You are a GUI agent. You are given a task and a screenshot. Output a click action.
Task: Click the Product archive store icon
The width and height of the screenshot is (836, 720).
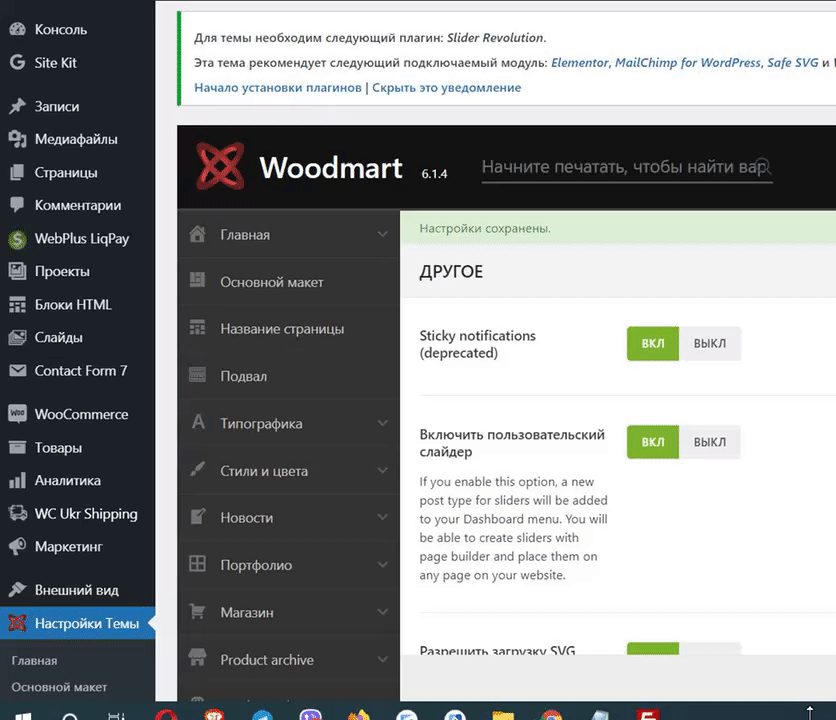tap(197, 658)
